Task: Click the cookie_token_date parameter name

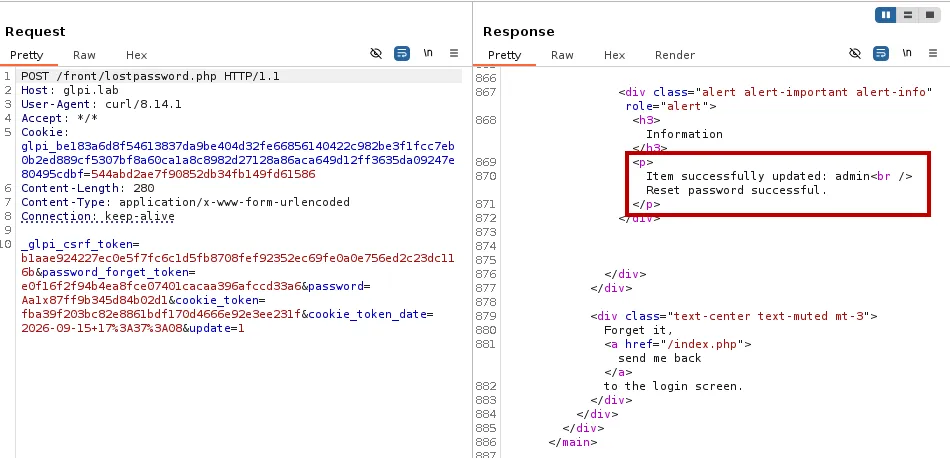Action: pos(367,314)
